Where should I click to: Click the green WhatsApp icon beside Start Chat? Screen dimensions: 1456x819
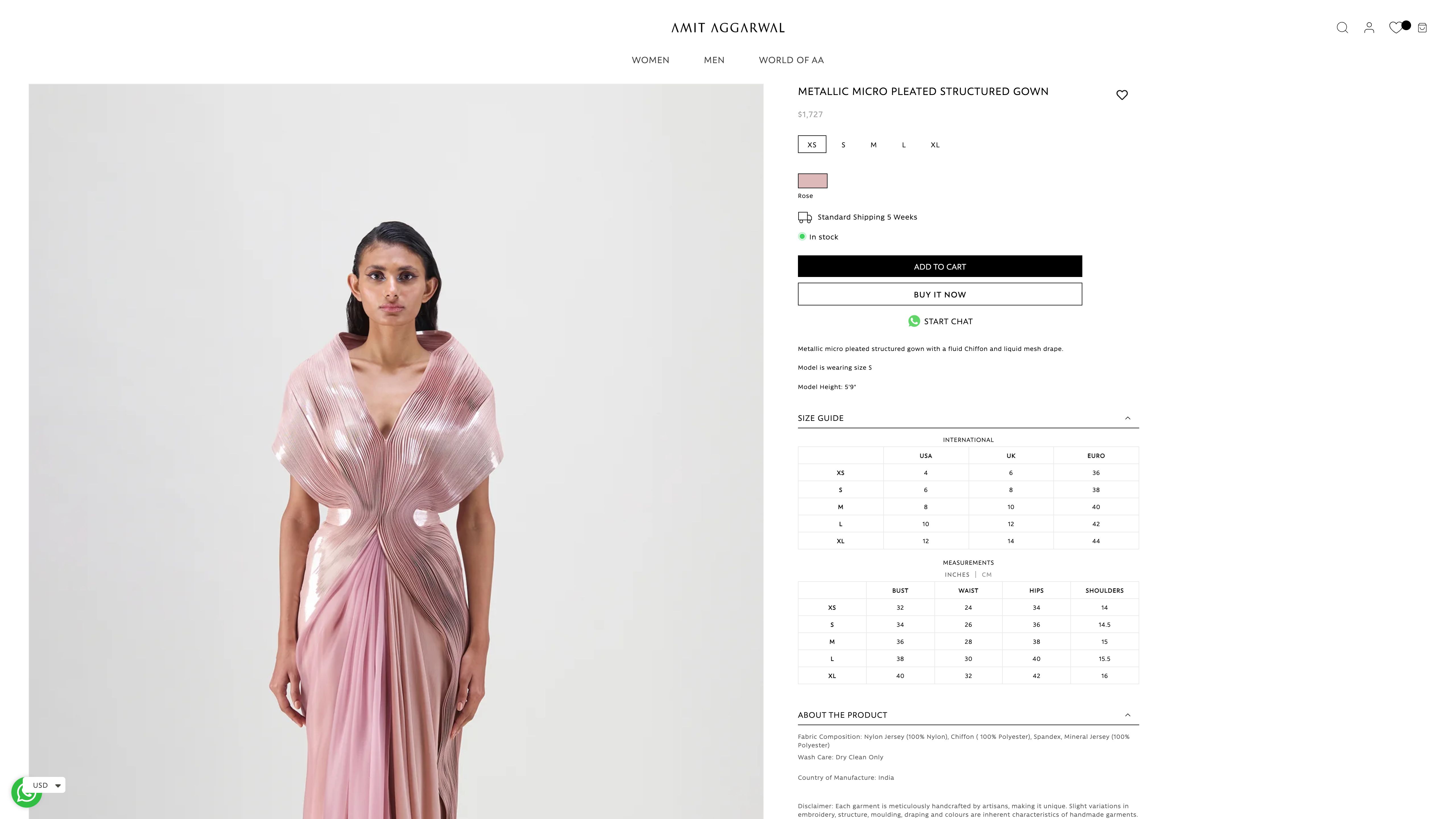[913, 321]
